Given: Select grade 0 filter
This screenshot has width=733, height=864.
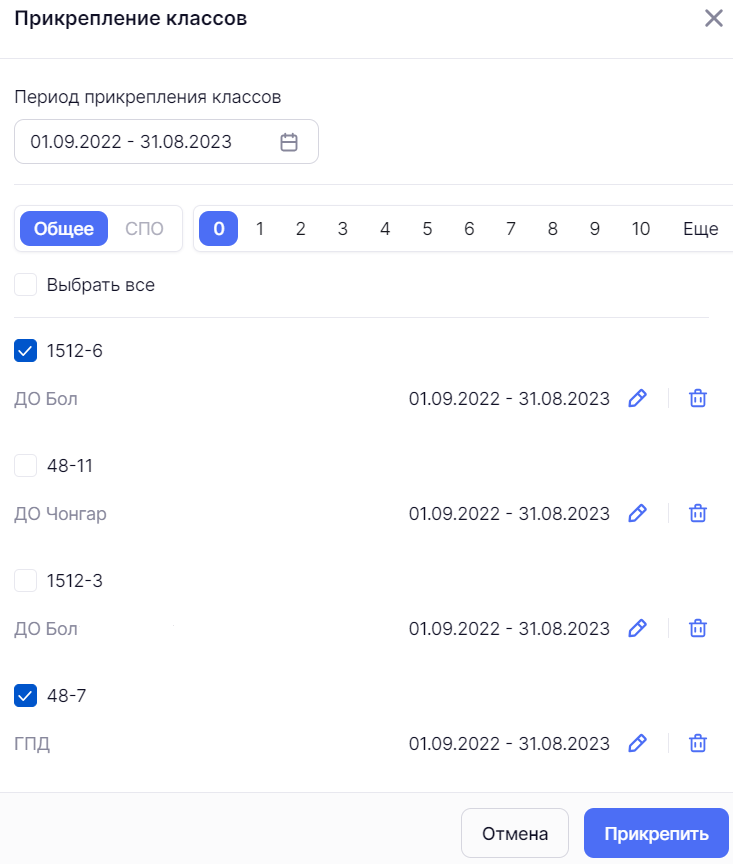Looking at the screenshot, I should pos(219,229).
